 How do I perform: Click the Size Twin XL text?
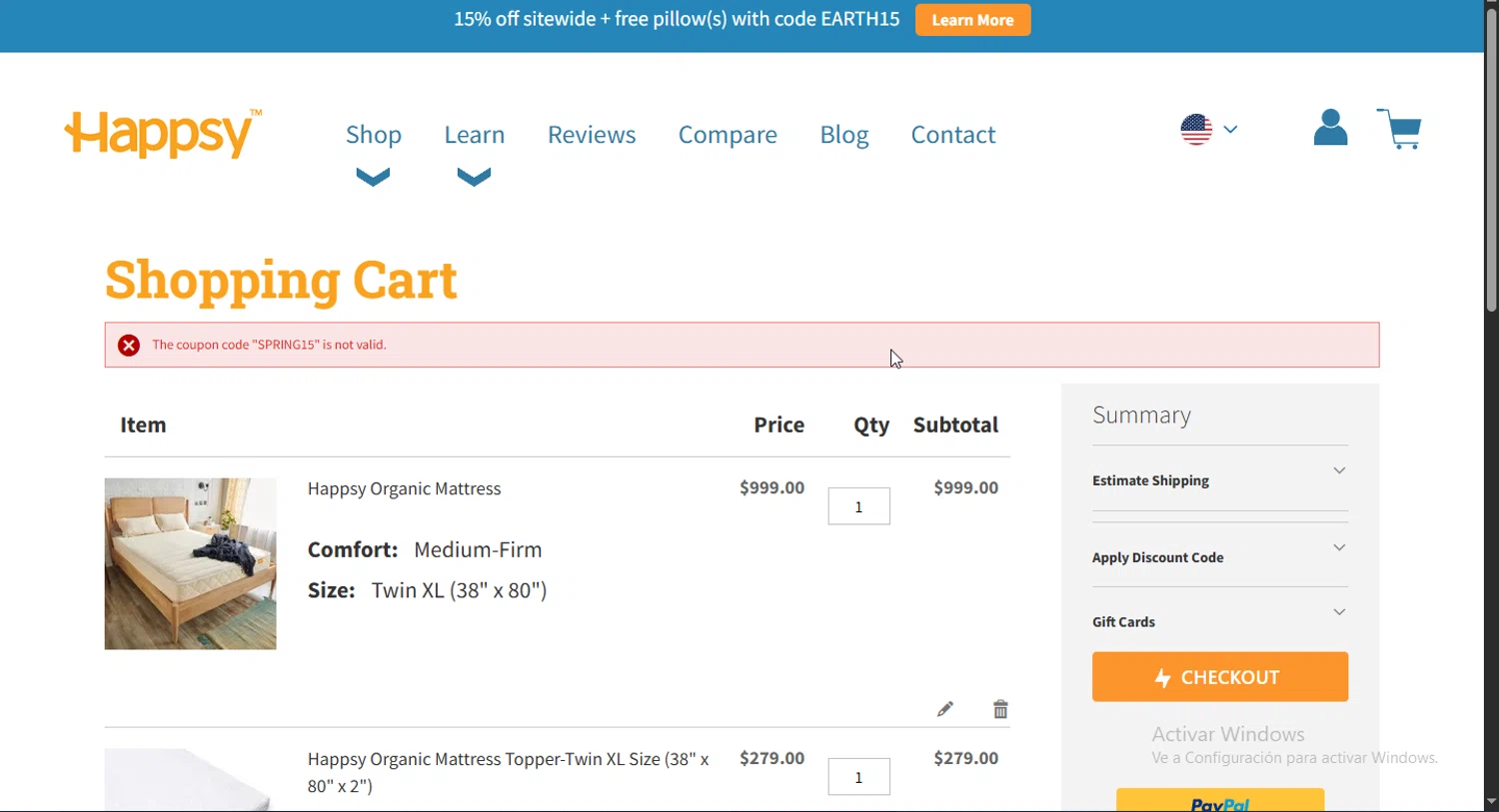click(428, 590)
